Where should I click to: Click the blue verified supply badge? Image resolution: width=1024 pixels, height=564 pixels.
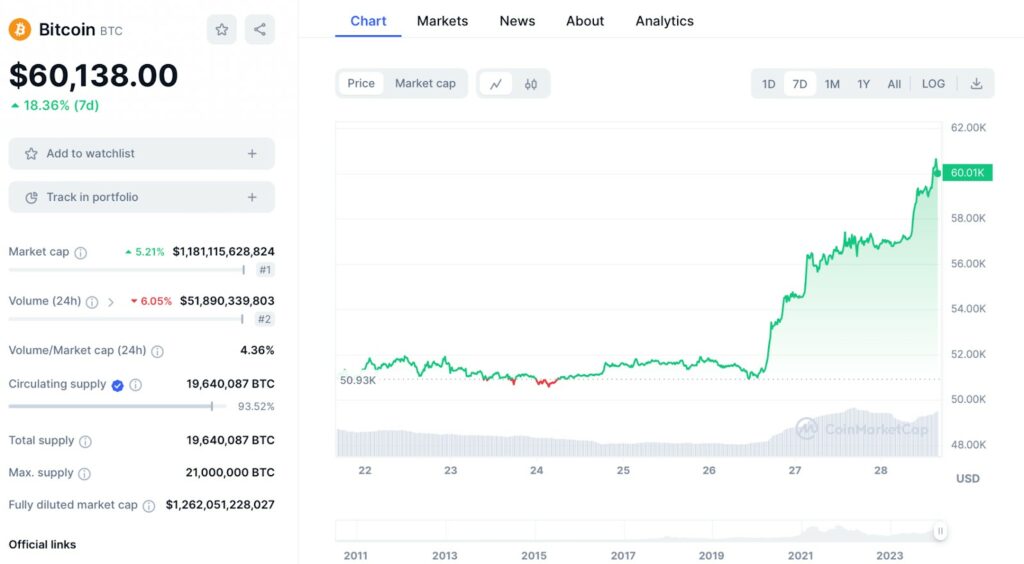click(118, 385)
